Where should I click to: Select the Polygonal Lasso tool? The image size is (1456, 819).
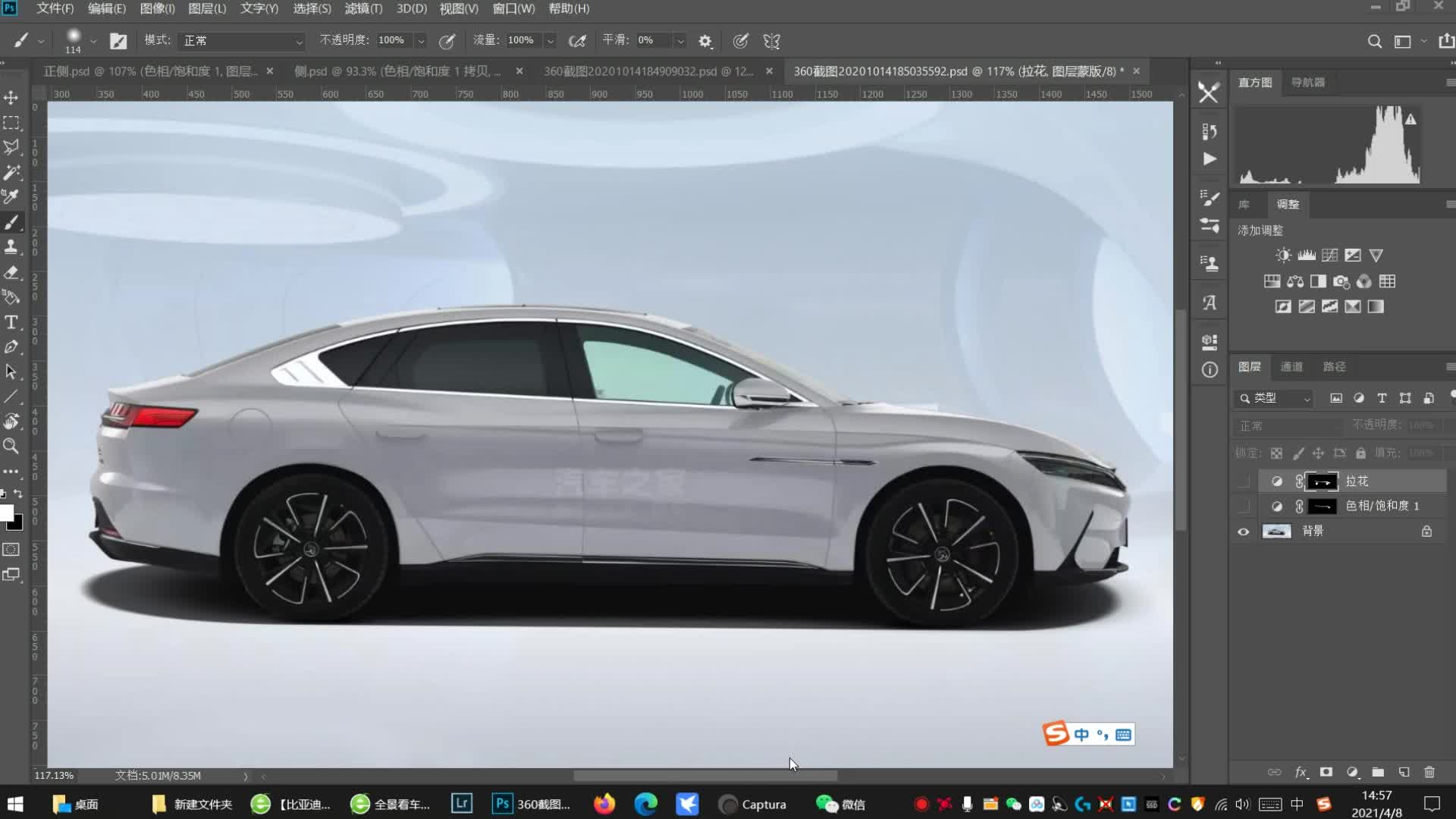click(11, 147)
